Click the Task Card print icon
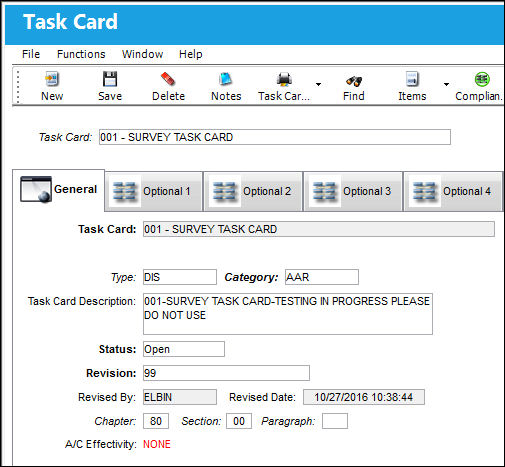This screenshot has width=505, height=467. coord(284,79)
